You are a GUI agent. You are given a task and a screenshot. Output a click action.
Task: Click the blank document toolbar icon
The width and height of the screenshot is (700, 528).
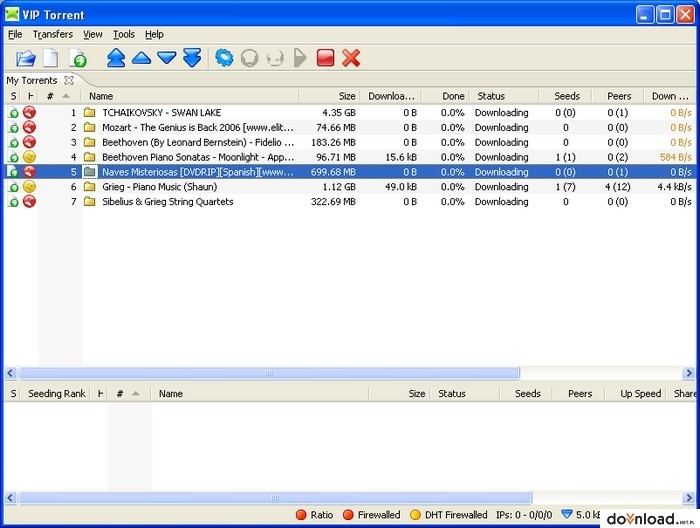[50, 58]
